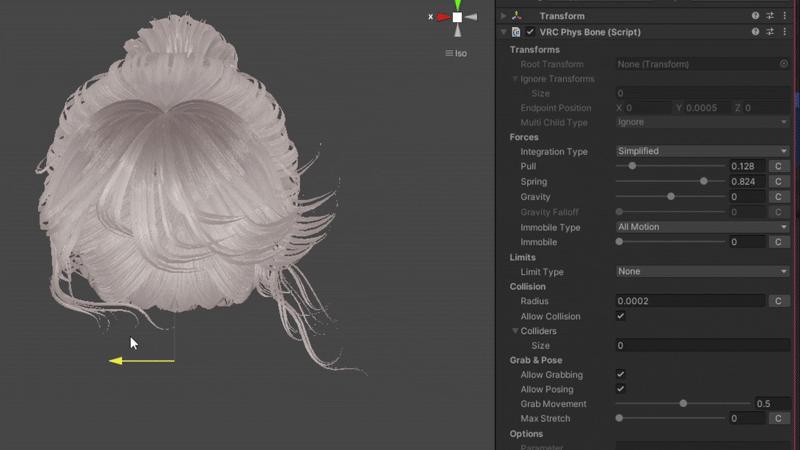Collapse the Colliders list foldout

516,331
